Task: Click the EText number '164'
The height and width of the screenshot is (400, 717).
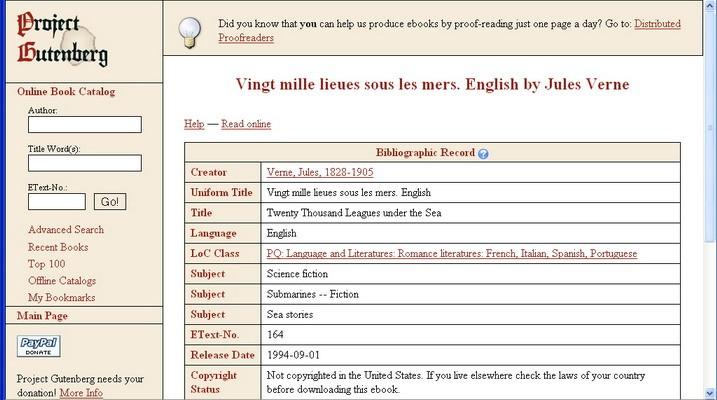Action: 275,335
